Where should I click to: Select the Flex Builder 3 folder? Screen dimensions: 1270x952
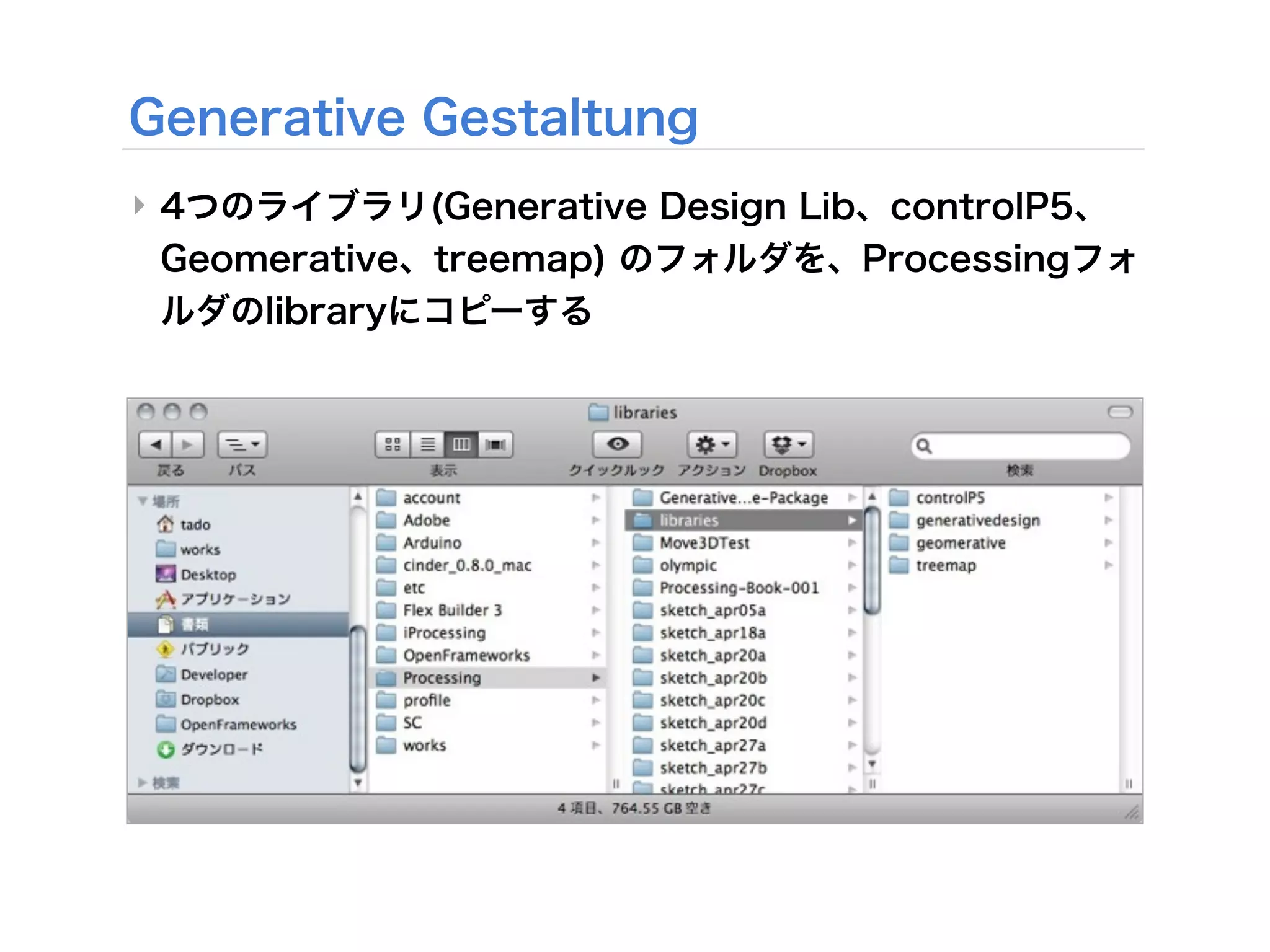pyautogui.click(x=487, y=610)
